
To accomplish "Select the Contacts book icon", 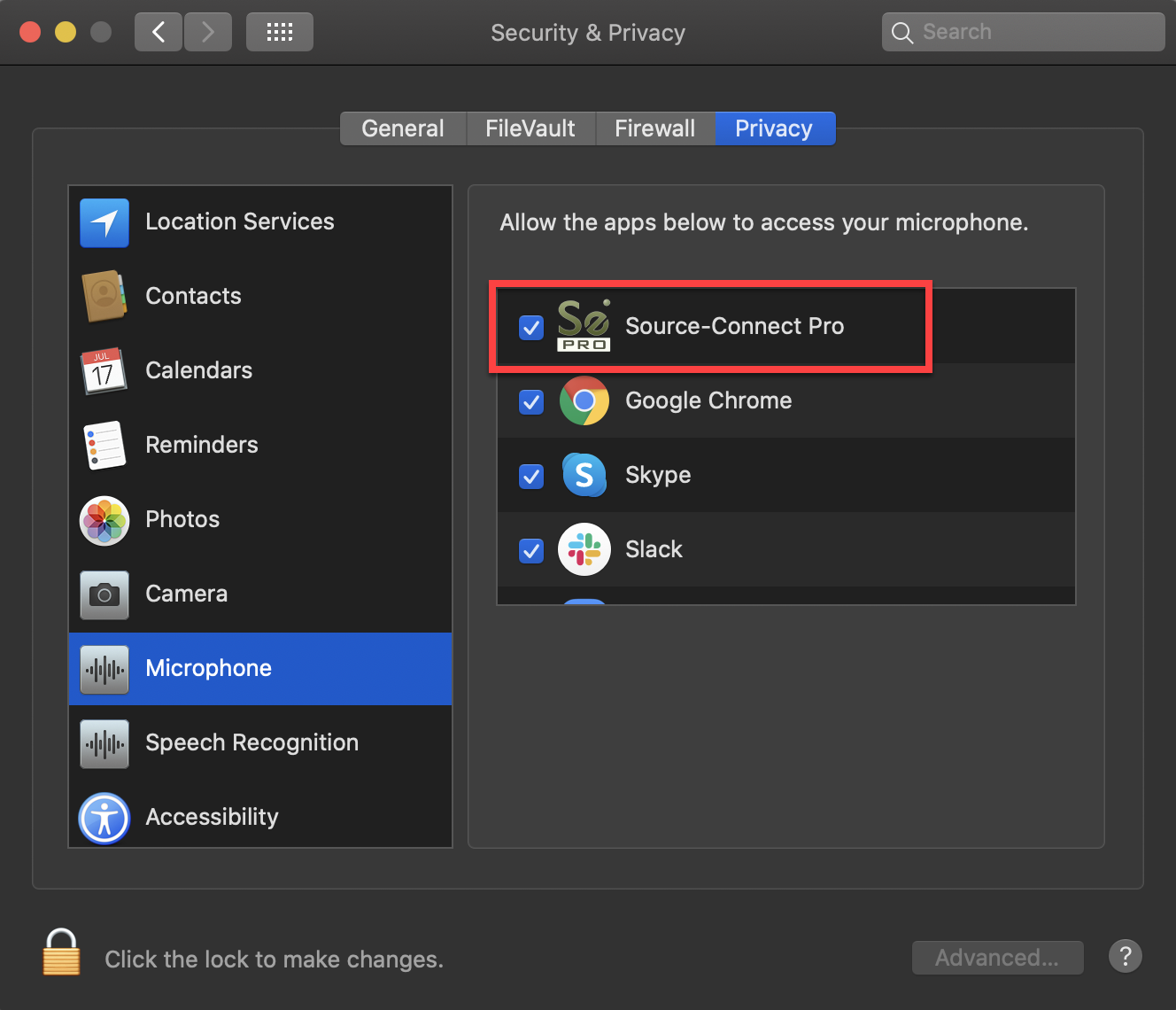I will (x=104, y=296).
